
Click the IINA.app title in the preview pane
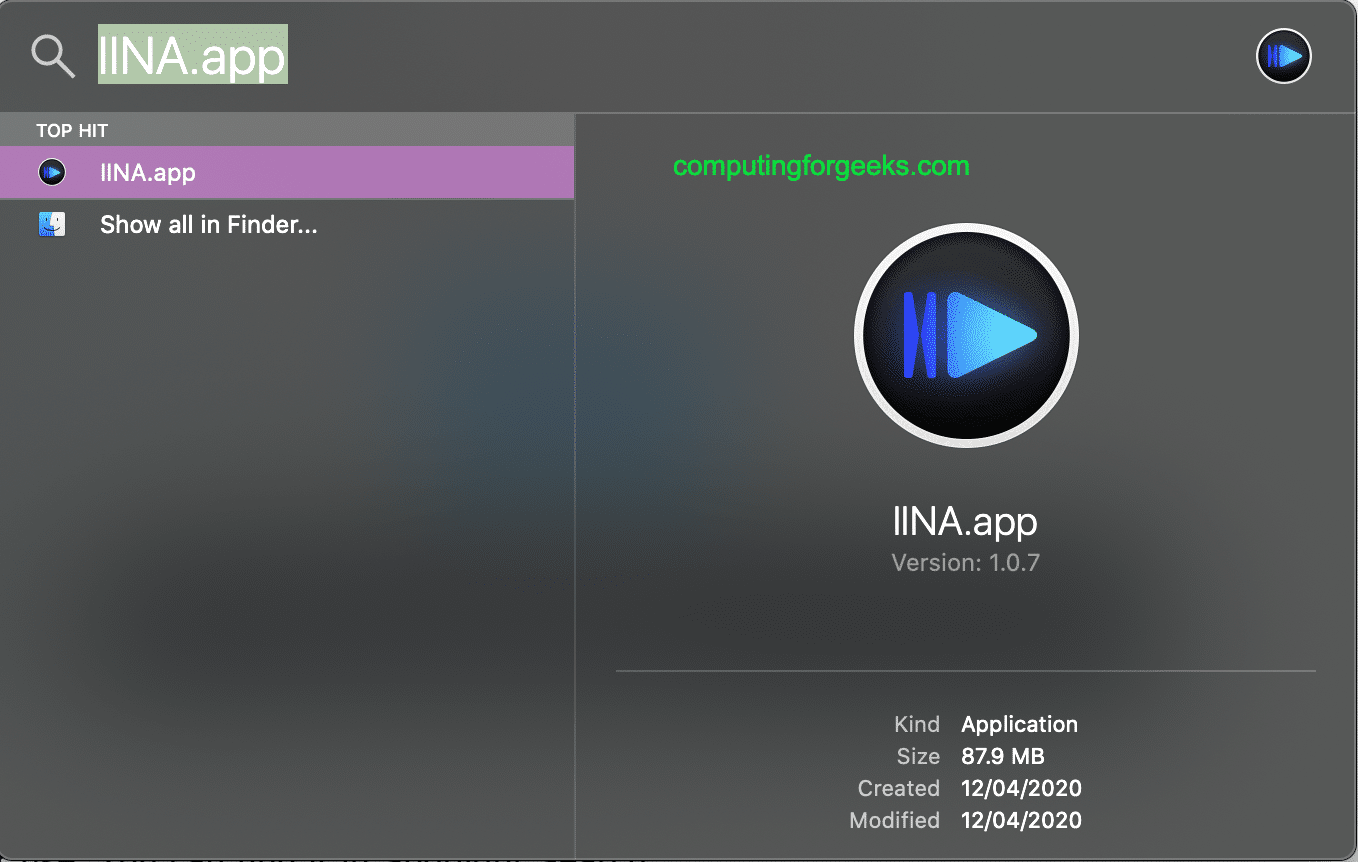[x=966, y=521]
